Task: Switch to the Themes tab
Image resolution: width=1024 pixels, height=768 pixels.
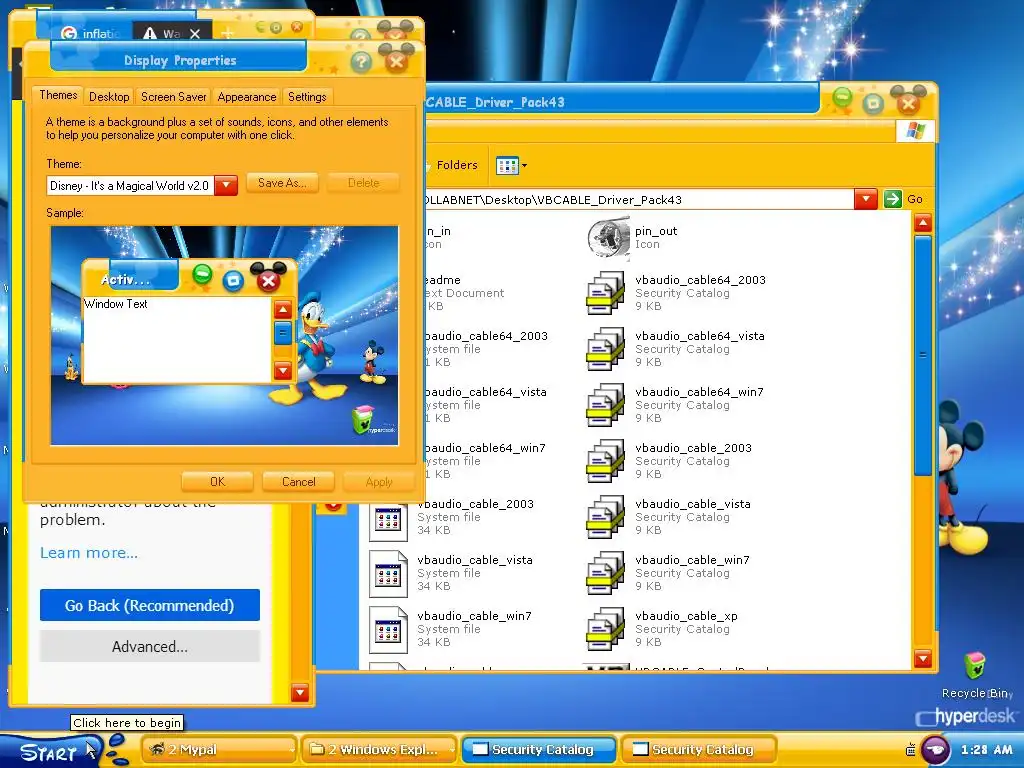Action: click(58, 95)
